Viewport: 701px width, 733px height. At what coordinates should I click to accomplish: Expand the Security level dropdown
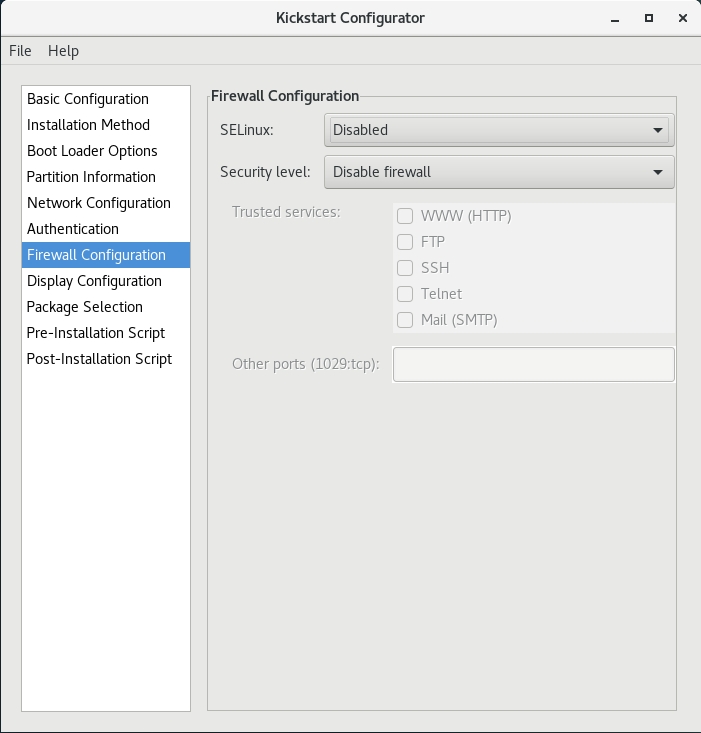point(499,172)
